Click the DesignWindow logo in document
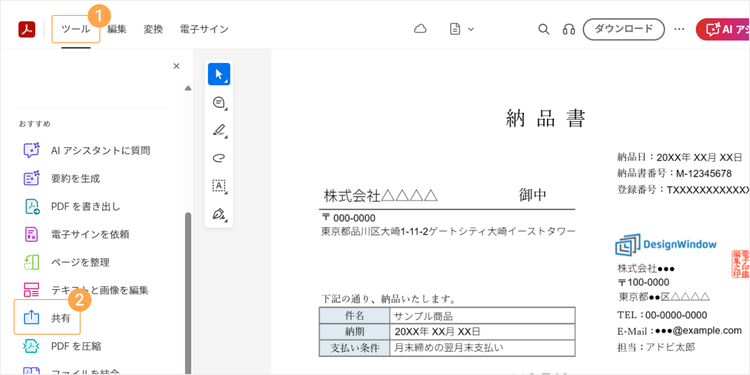This screenshot has height=375, width=750. [x=666, y=245]
